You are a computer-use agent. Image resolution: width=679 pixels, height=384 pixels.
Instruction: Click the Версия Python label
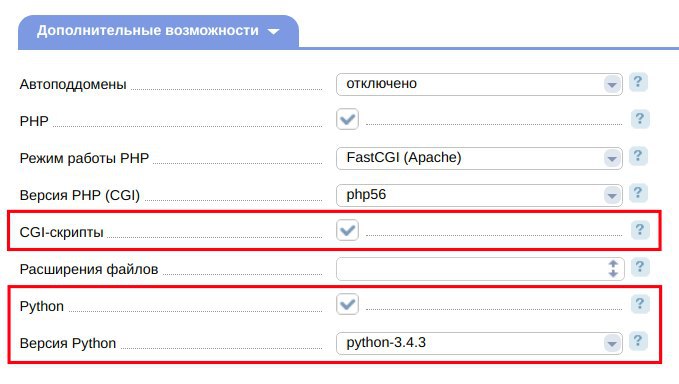pyautogui.click(x=68, y=343)
